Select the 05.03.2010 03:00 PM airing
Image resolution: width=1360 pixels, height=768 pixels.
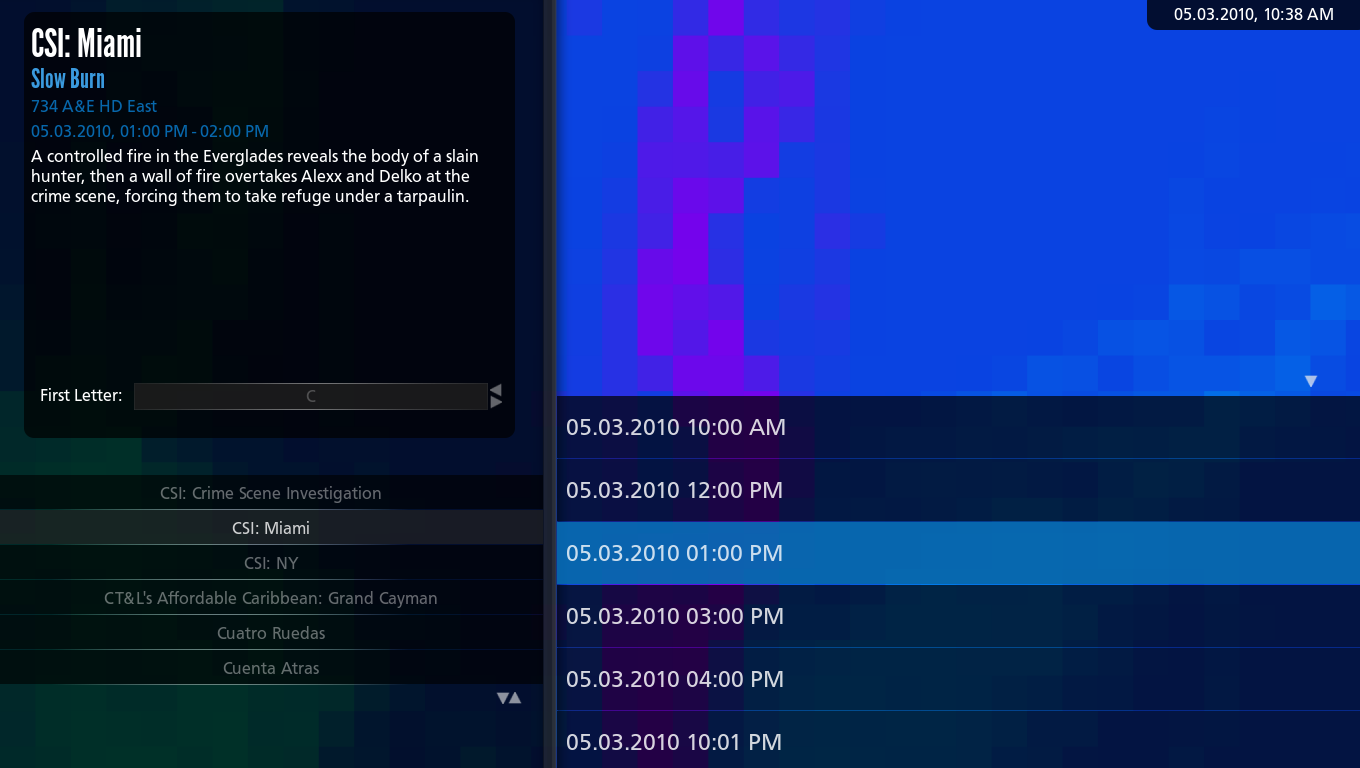[x=958, y=616]
